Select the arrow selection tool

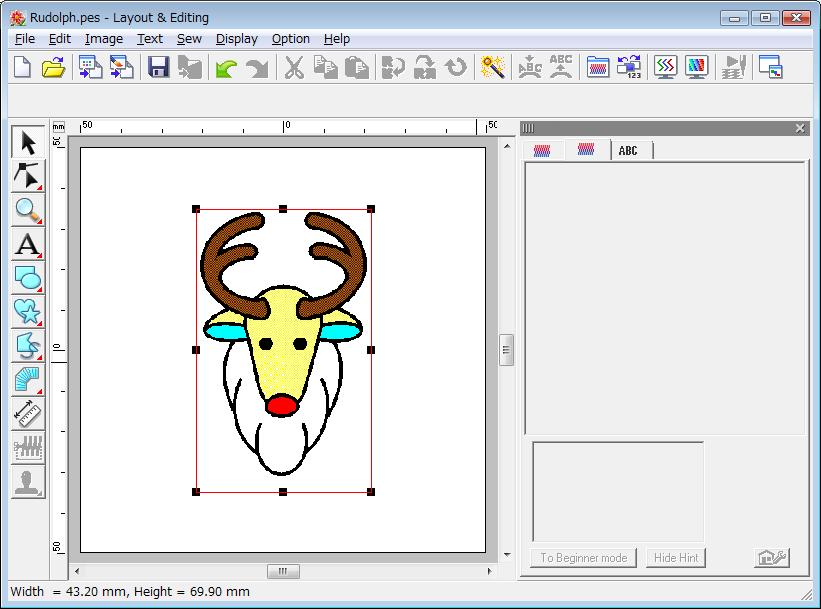pyautogui.click(x=28, y=142)
